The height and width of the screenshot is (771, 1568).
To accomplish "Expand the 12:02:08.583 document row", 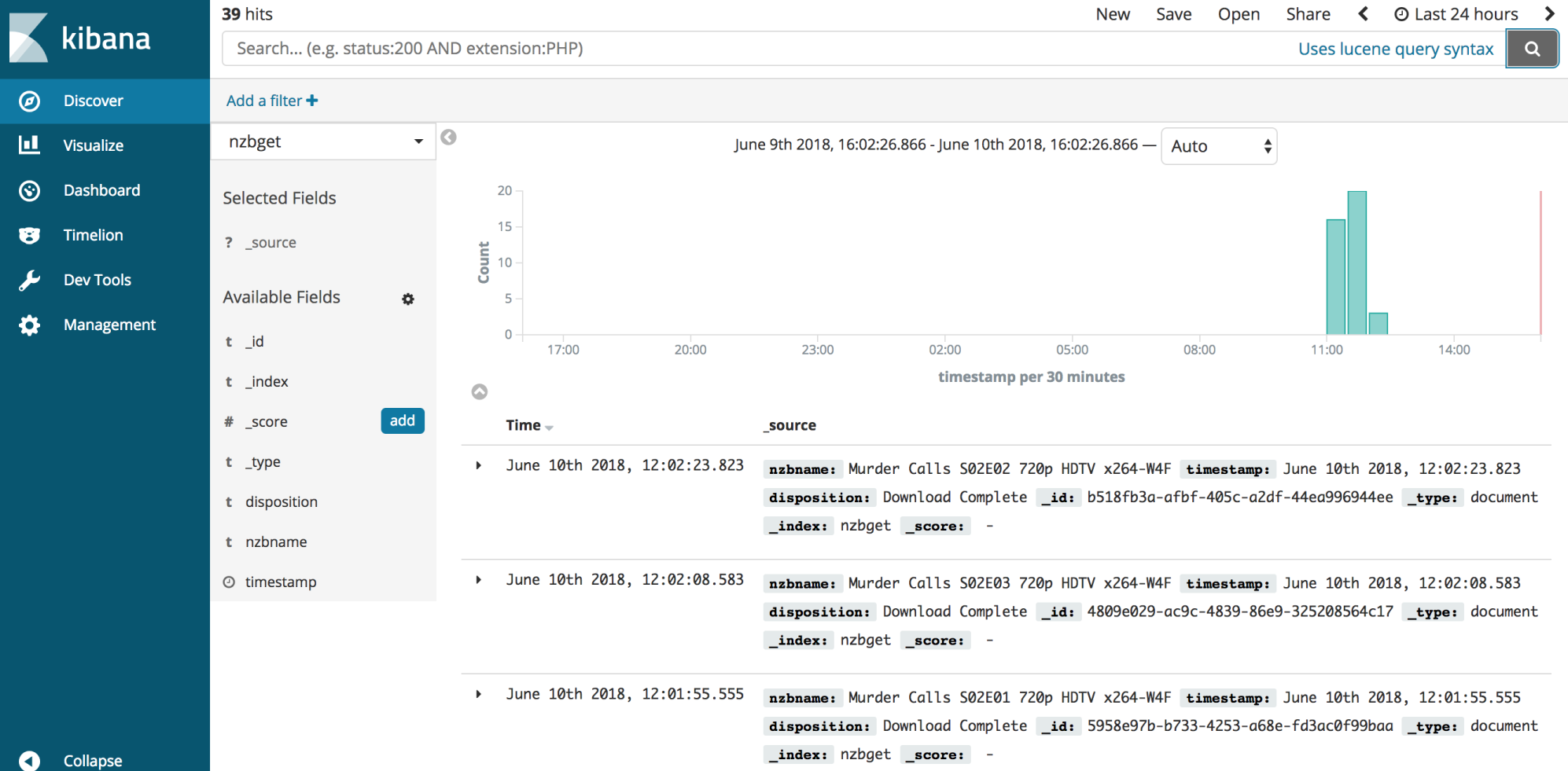I will (478, 580).
